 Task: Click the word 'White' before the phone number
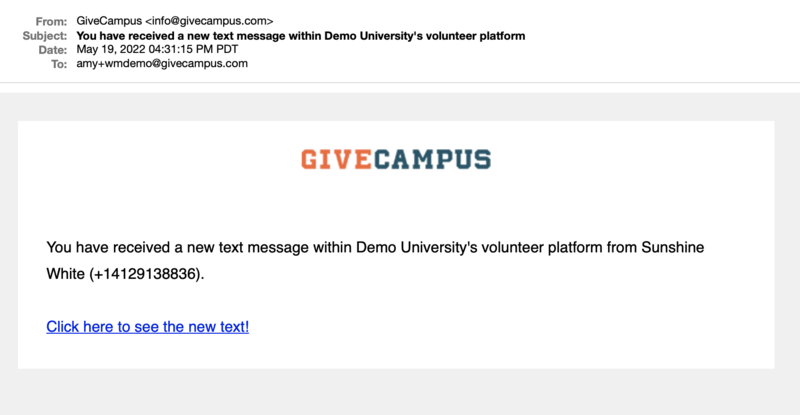66,274
